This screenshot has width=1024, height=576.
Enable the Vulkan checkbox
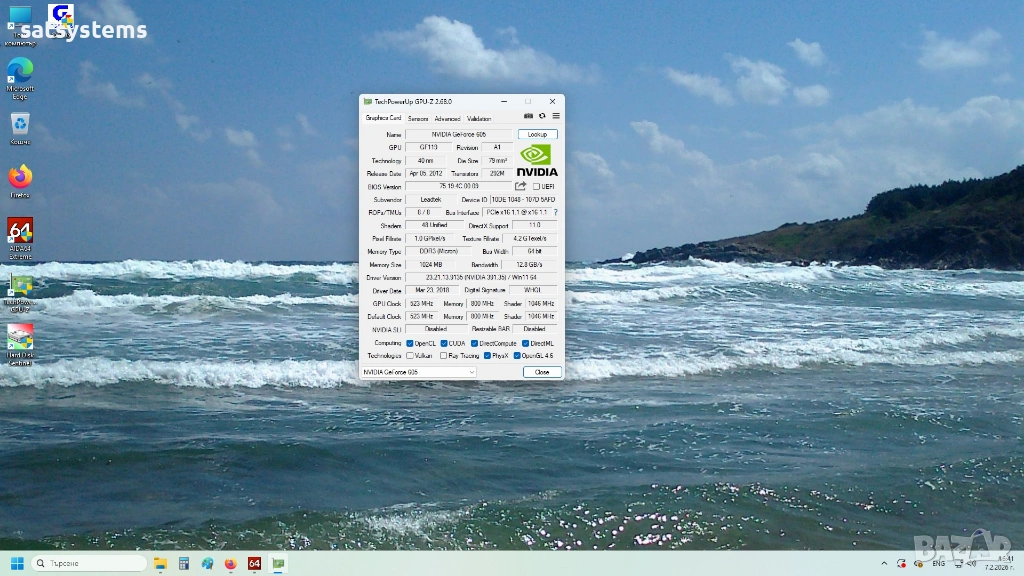pyautogui.click(x=410, y=355)
